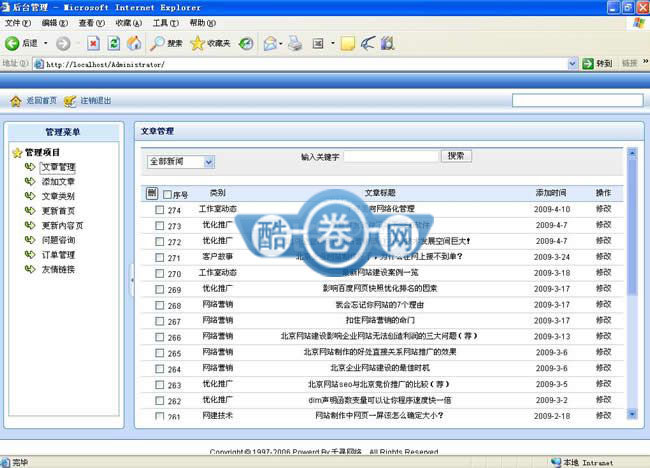This screenshot has height=468, width=650.
Task: Click the green arrow icon beside 订单管理
Action: [30, 255]
